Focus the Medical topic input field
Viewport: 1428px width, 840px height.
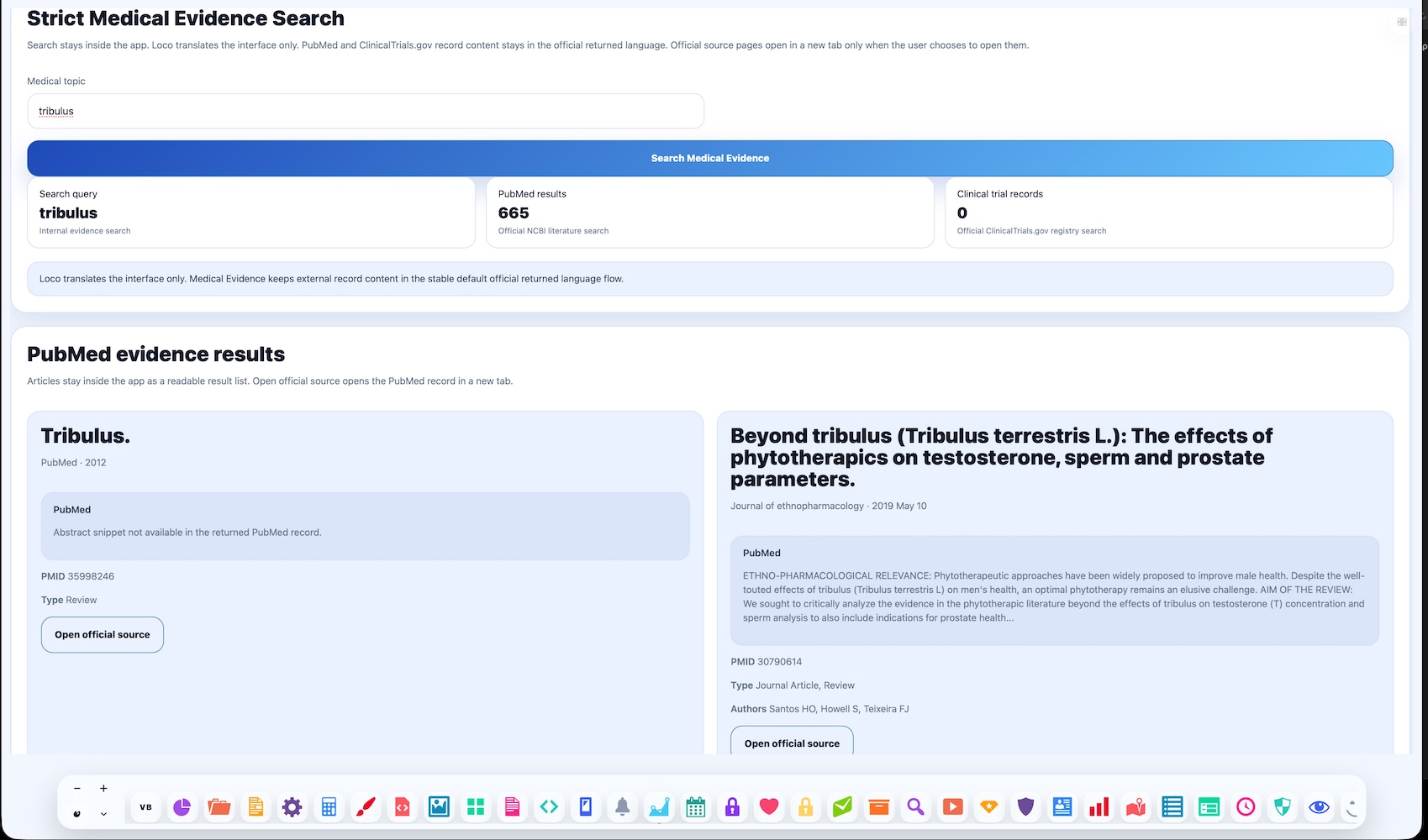366,111
